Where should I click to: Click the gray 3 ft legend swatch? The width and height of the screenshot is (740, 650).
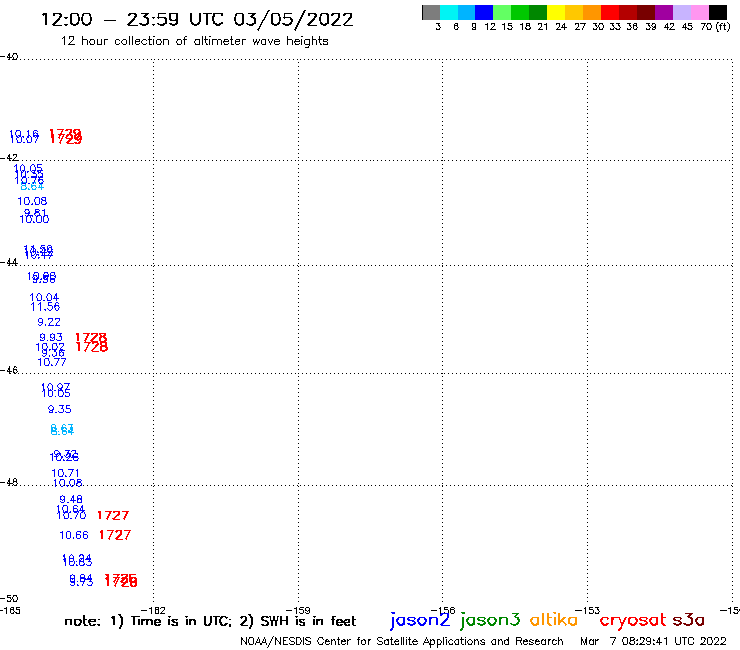click(x=431, y=13)
